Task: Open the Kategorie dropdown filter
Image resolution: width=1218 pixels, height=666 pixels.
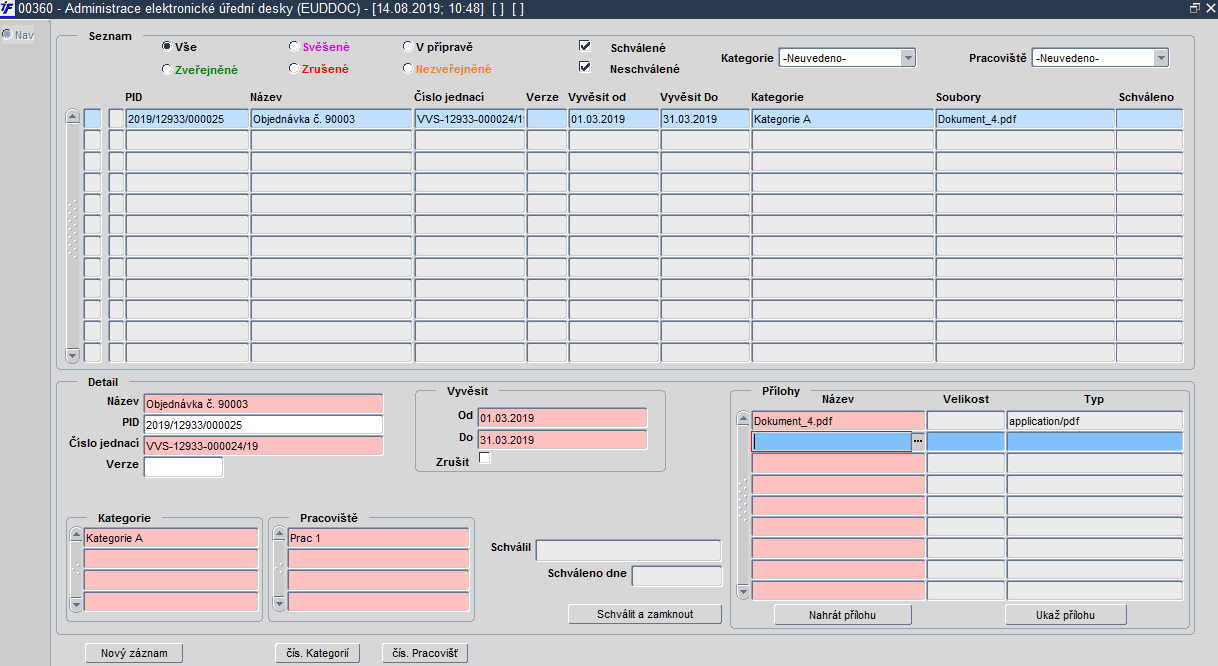Action: 908,58
